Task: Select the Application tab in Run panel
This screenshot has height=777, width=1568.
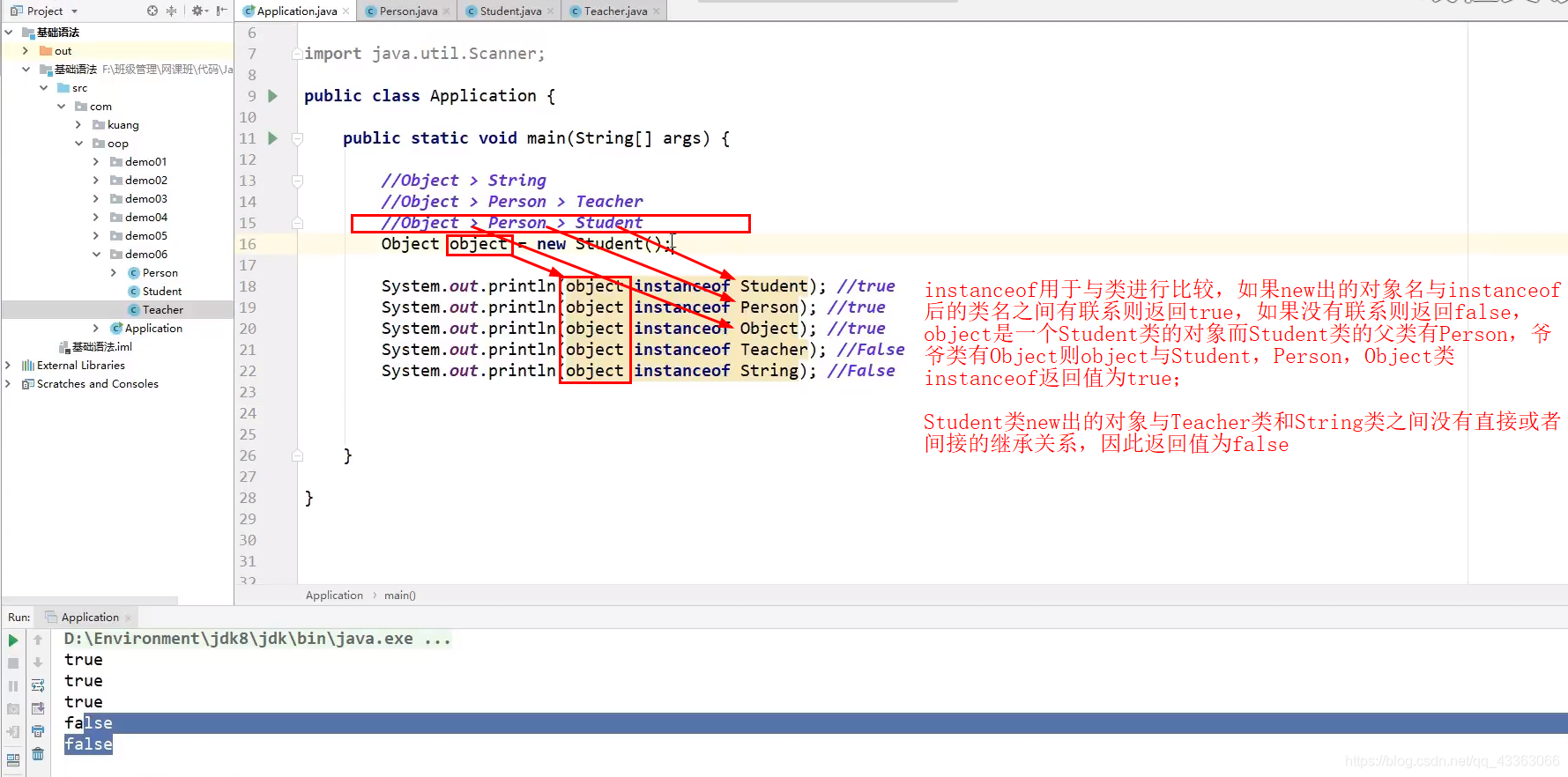Action: coord(89,618)
